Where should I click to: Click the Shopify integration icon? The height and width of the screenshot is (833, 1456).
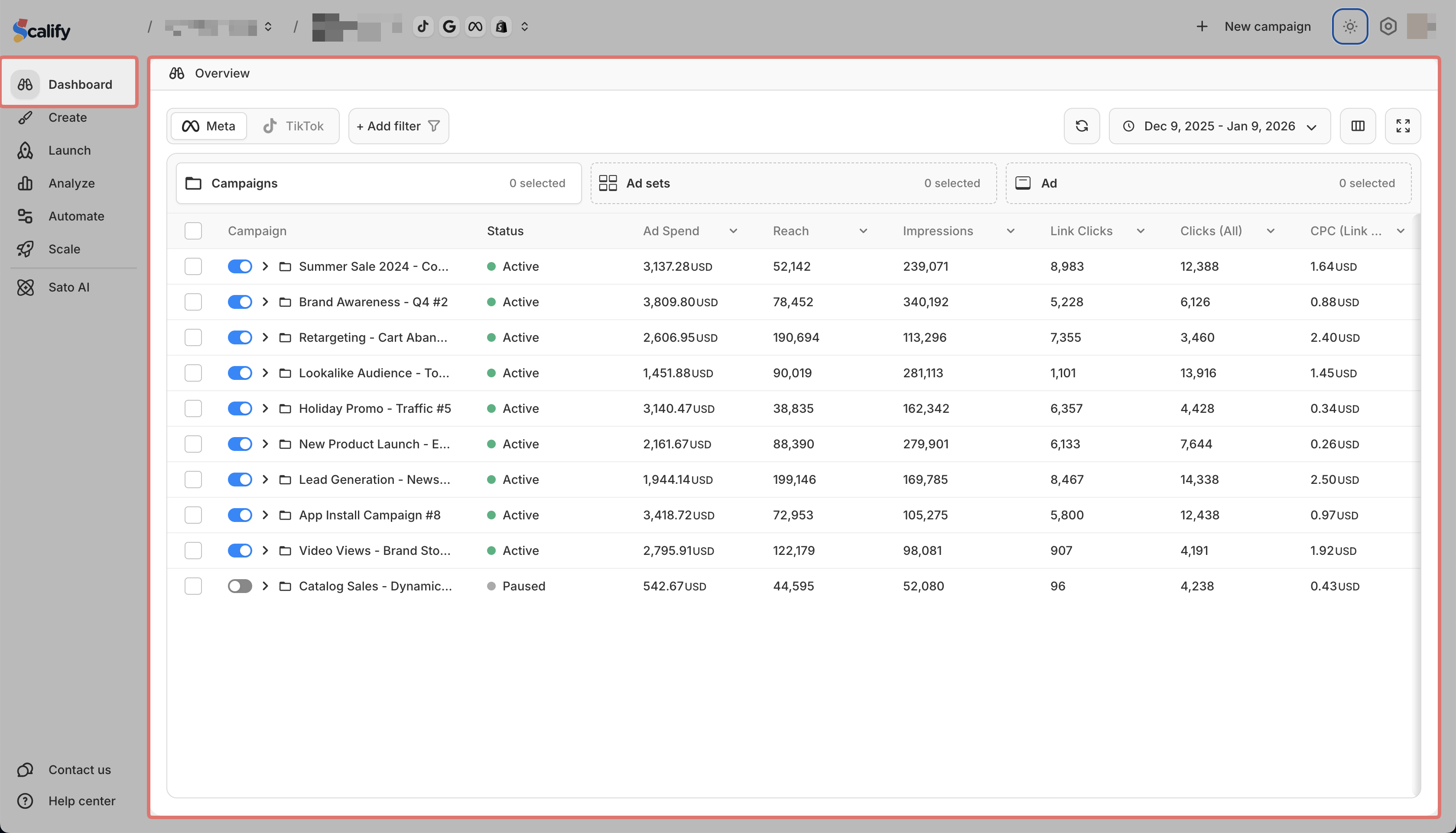(501, 26)
